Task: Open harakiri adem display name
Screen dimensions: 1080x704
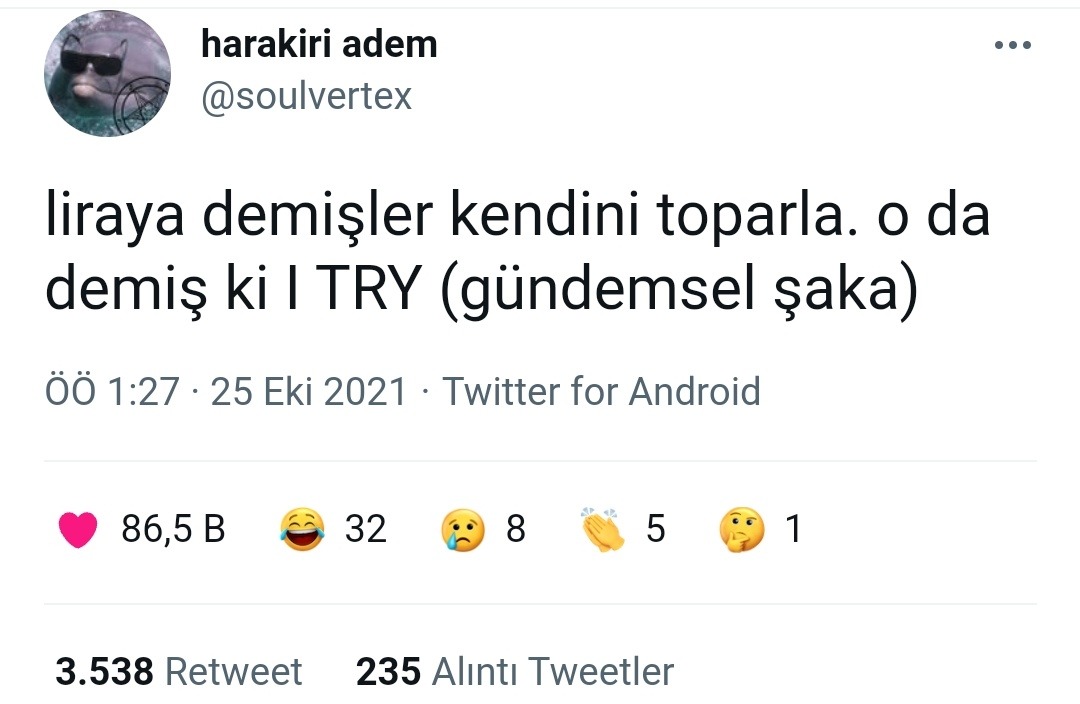Action: coord(319,44)
